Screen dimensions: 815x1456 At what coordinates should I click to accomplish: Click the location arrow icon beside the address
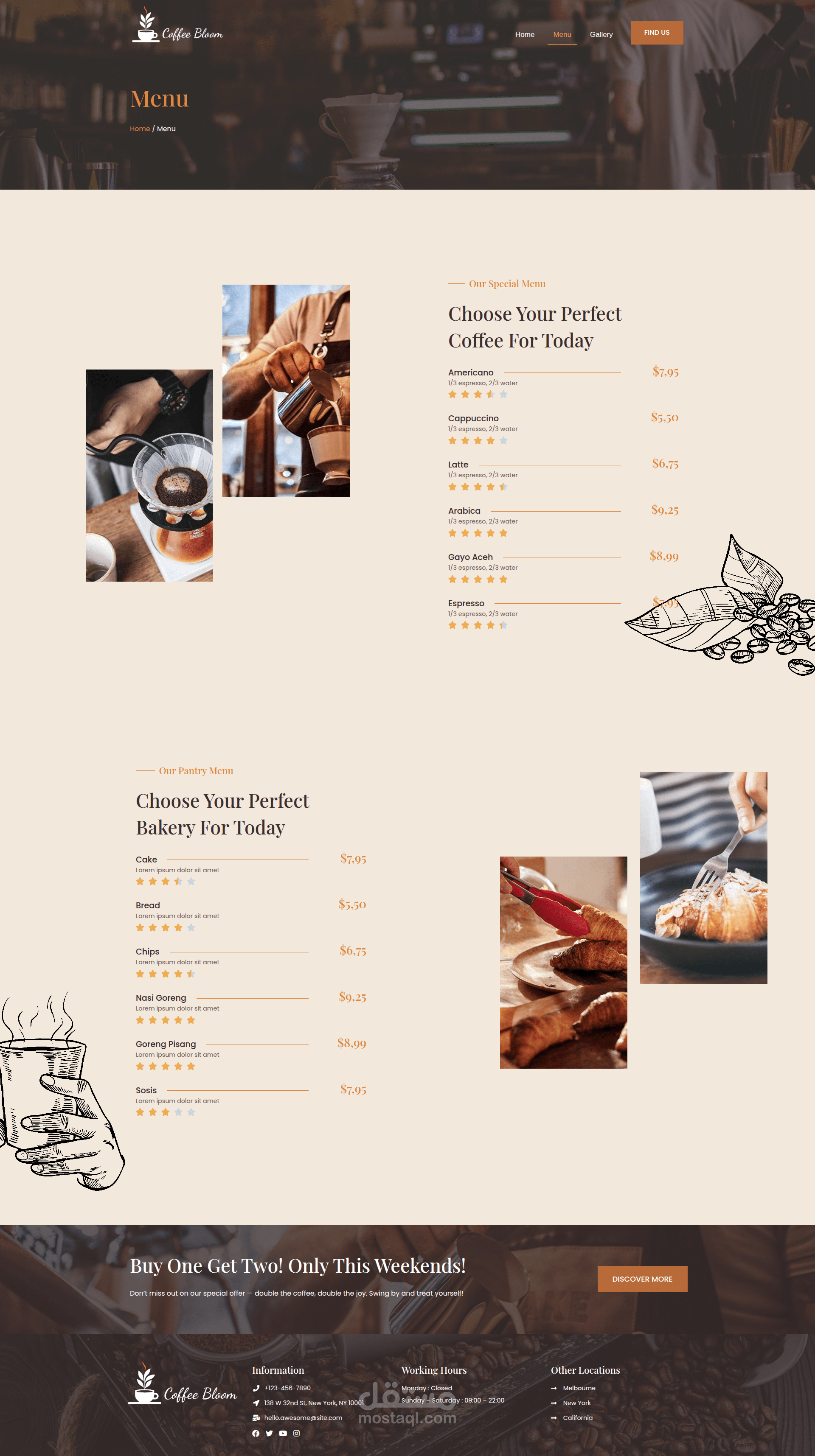(256, 1403)
